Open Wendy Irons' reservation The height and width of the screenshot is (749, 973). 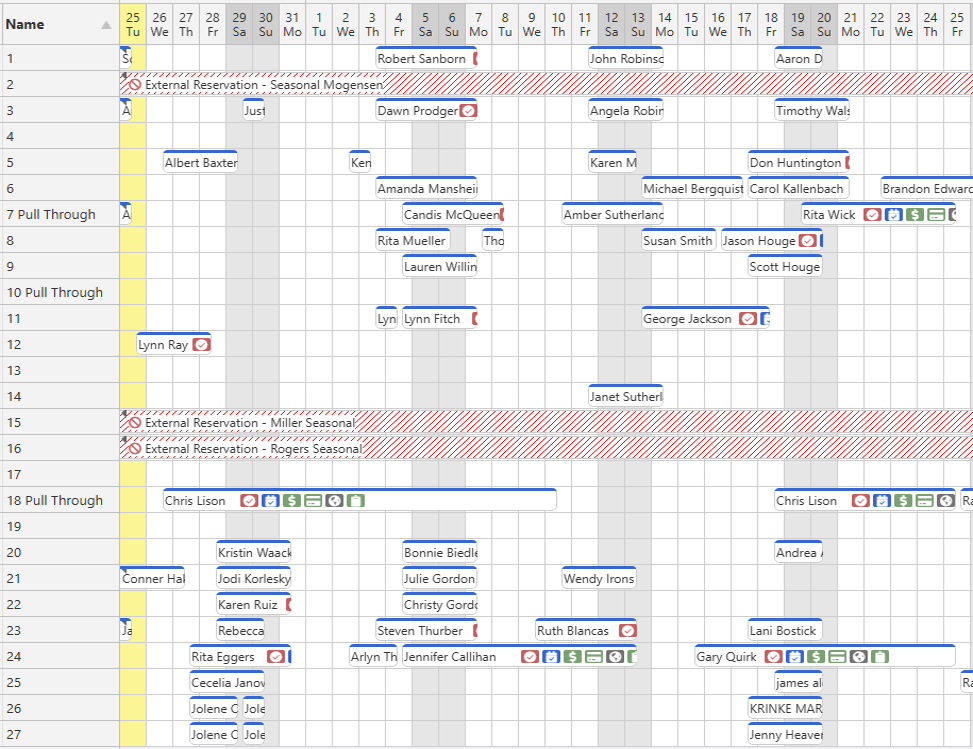click(599, 579)
